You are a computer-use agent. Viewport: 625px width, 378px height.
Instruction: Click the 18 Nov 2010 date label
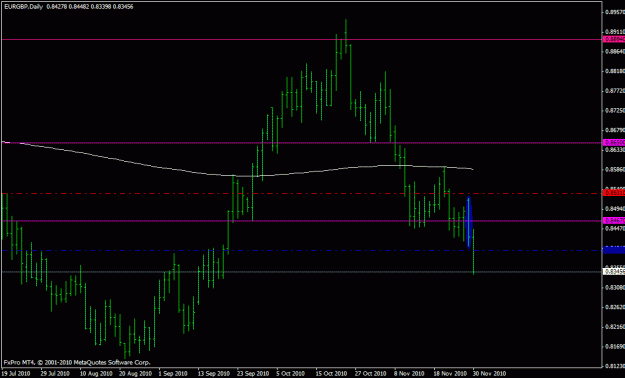click(x=450, y=374)
